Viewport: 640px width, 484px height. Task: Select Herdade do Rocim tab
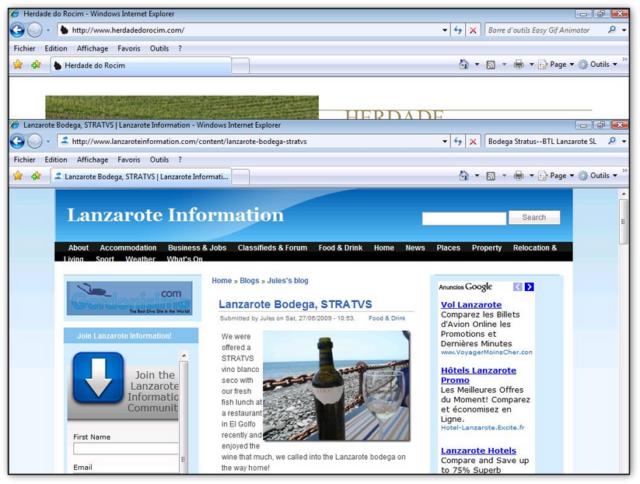coord(141,65)
